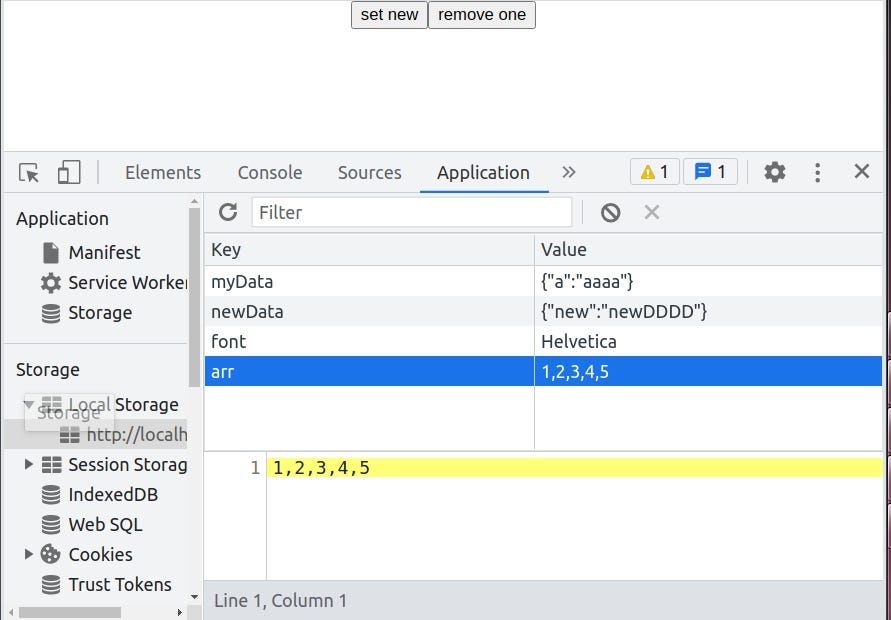
Task: Click the inspect element cursor icon
Action: tap(28, 171)
